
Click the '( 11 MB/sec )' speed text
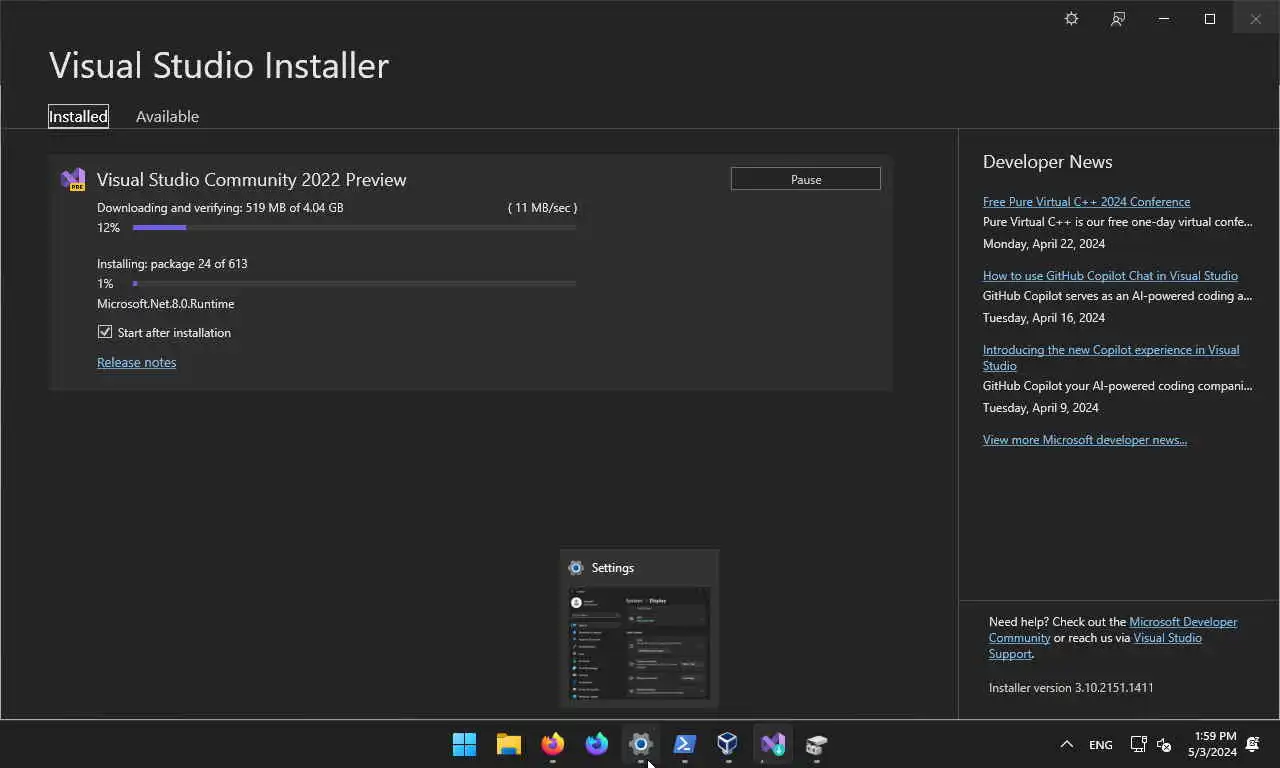tap(542, 208)
